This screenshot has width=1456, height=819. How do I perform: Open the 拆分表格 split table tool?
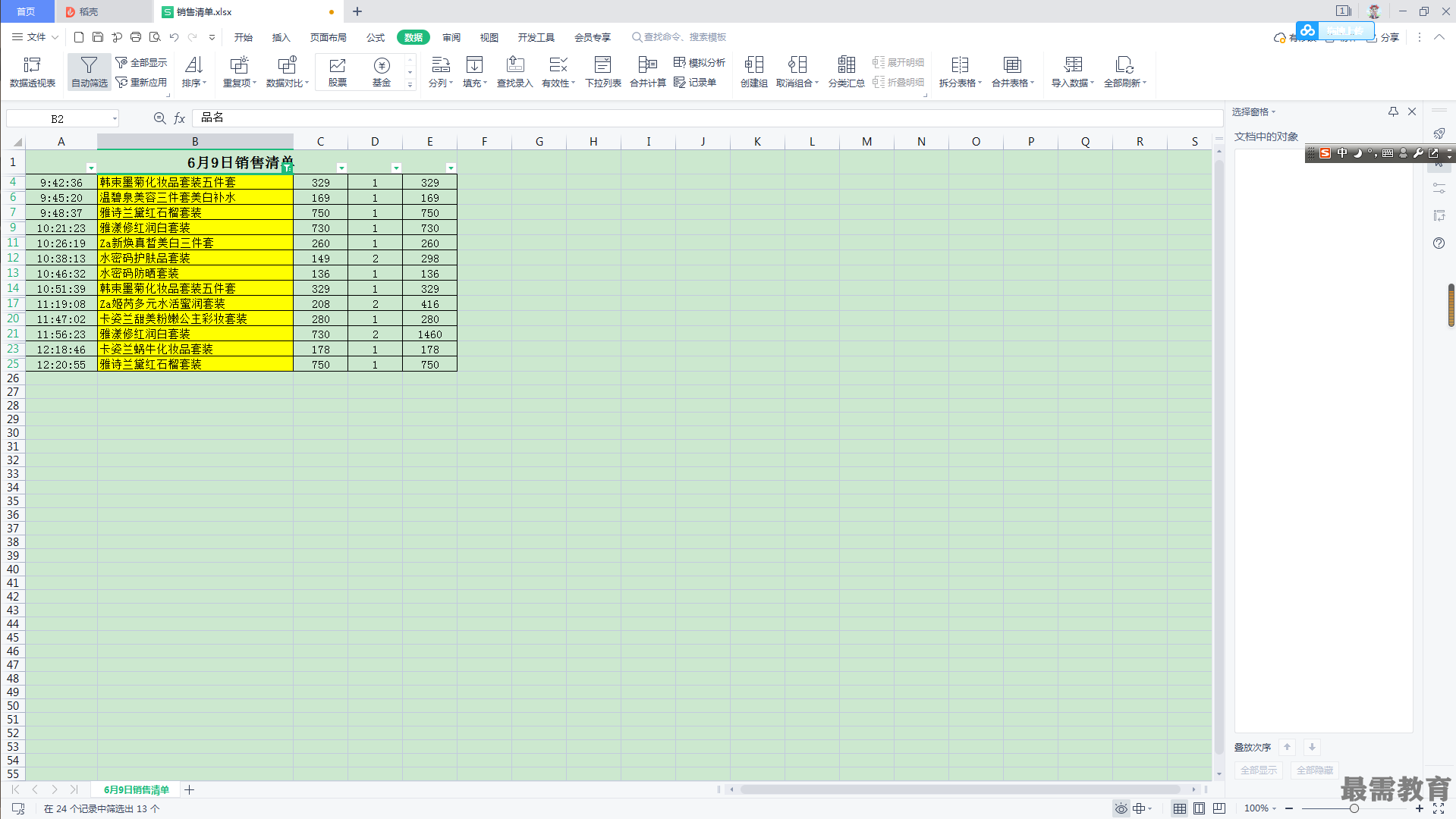pos(961,72)
